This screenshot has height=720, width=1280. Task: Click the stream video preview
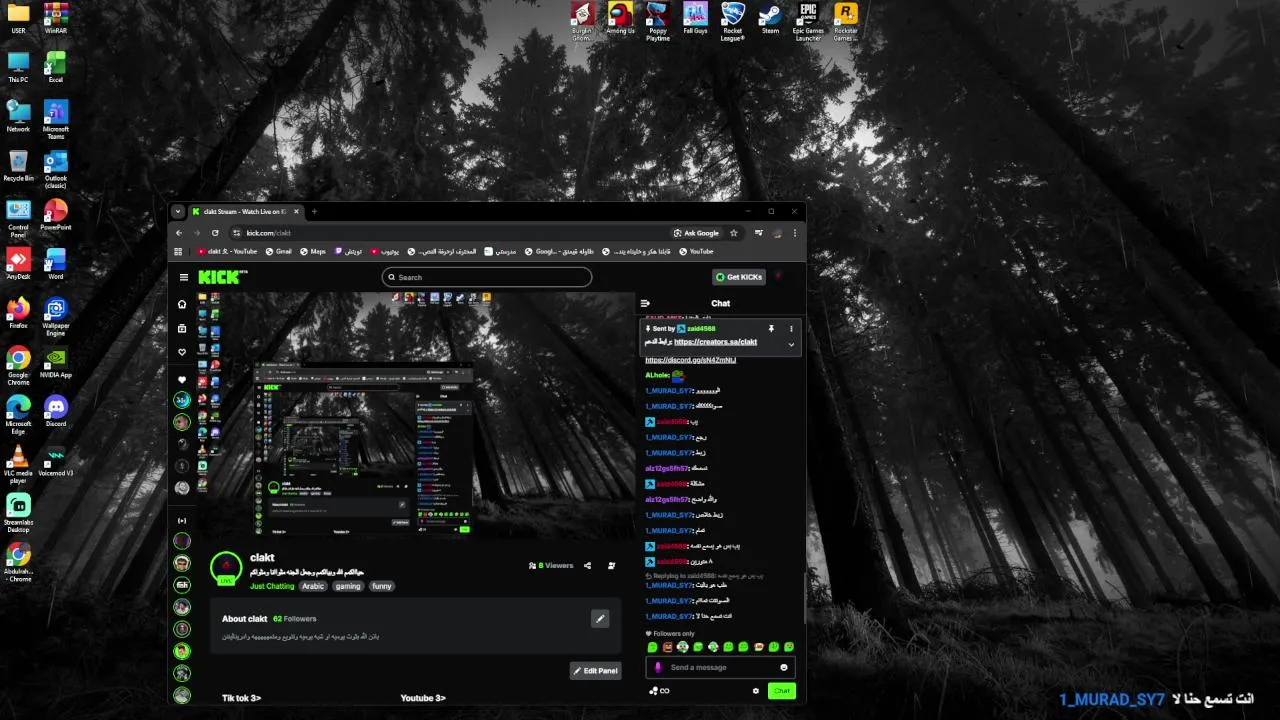pos(415,415)
